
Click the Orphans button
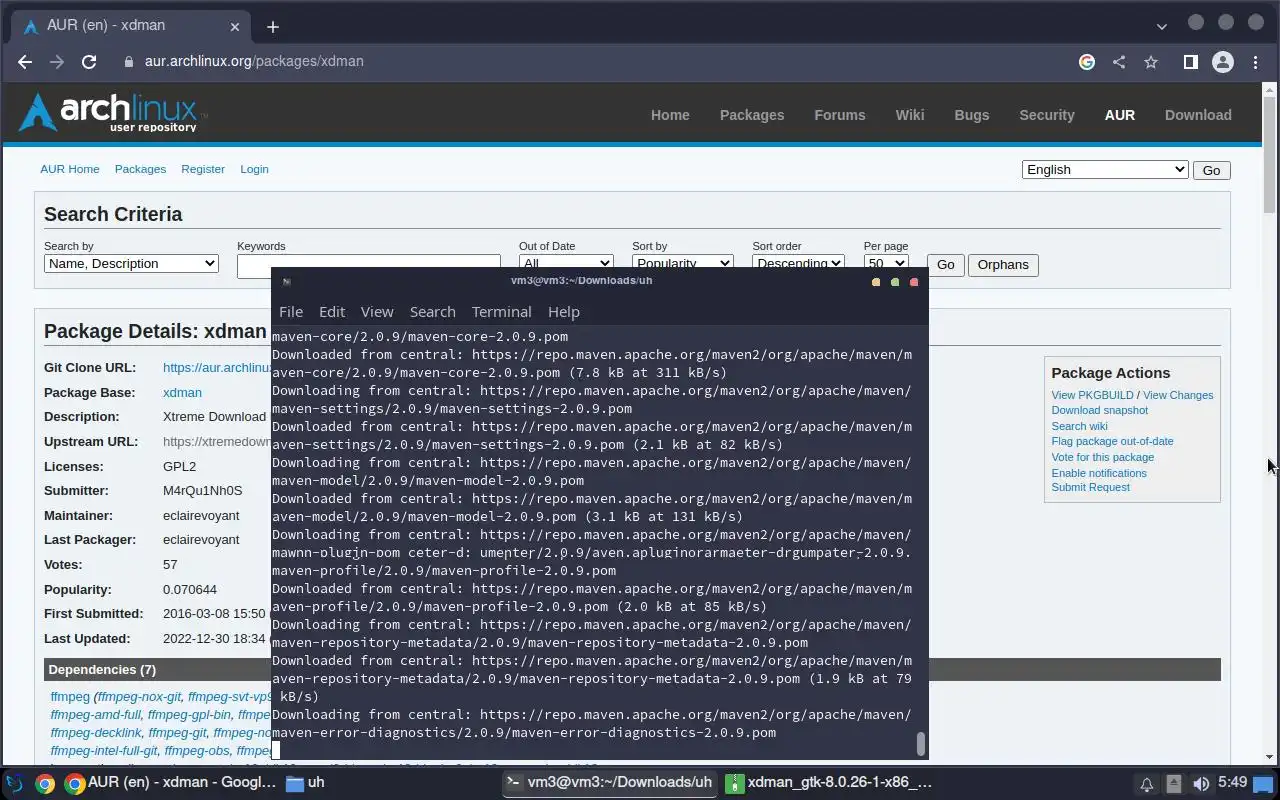1003,265
